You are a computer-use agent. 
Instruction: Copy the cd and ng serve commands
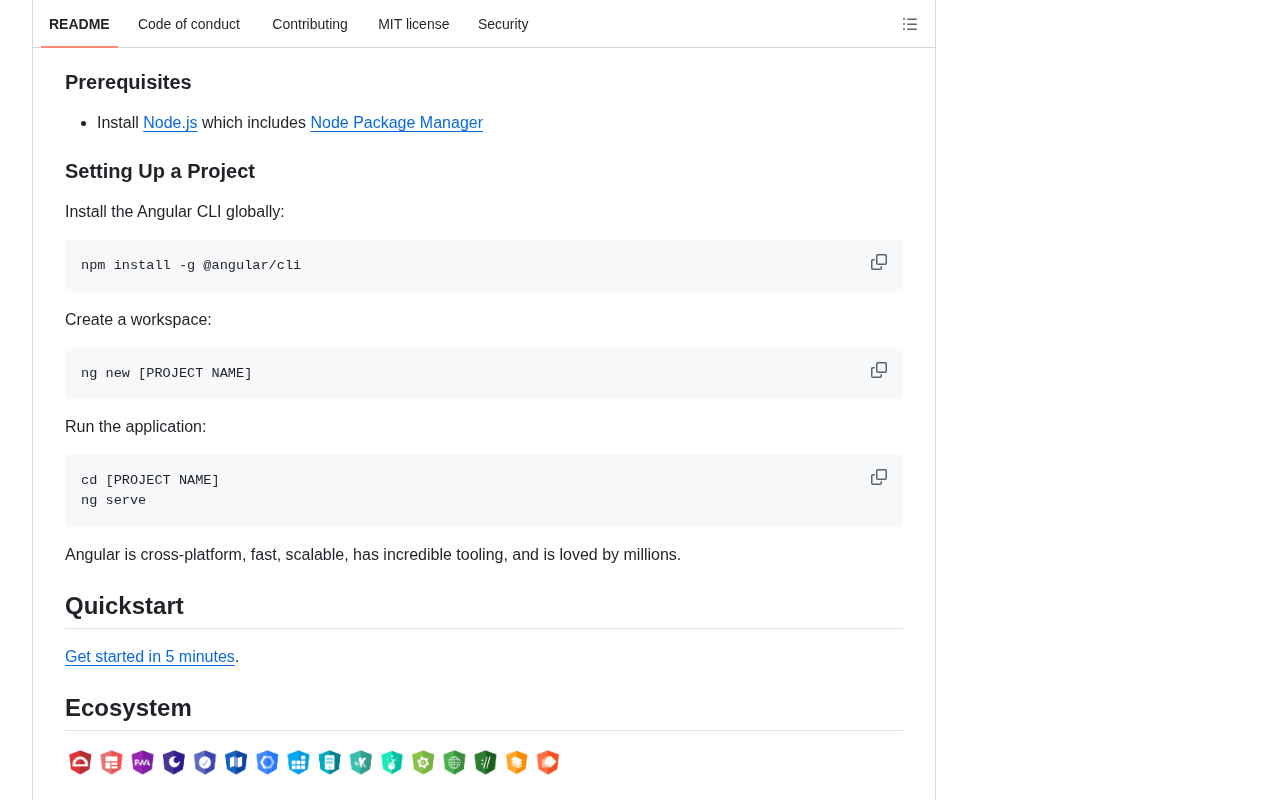click(x=879, y=477)
